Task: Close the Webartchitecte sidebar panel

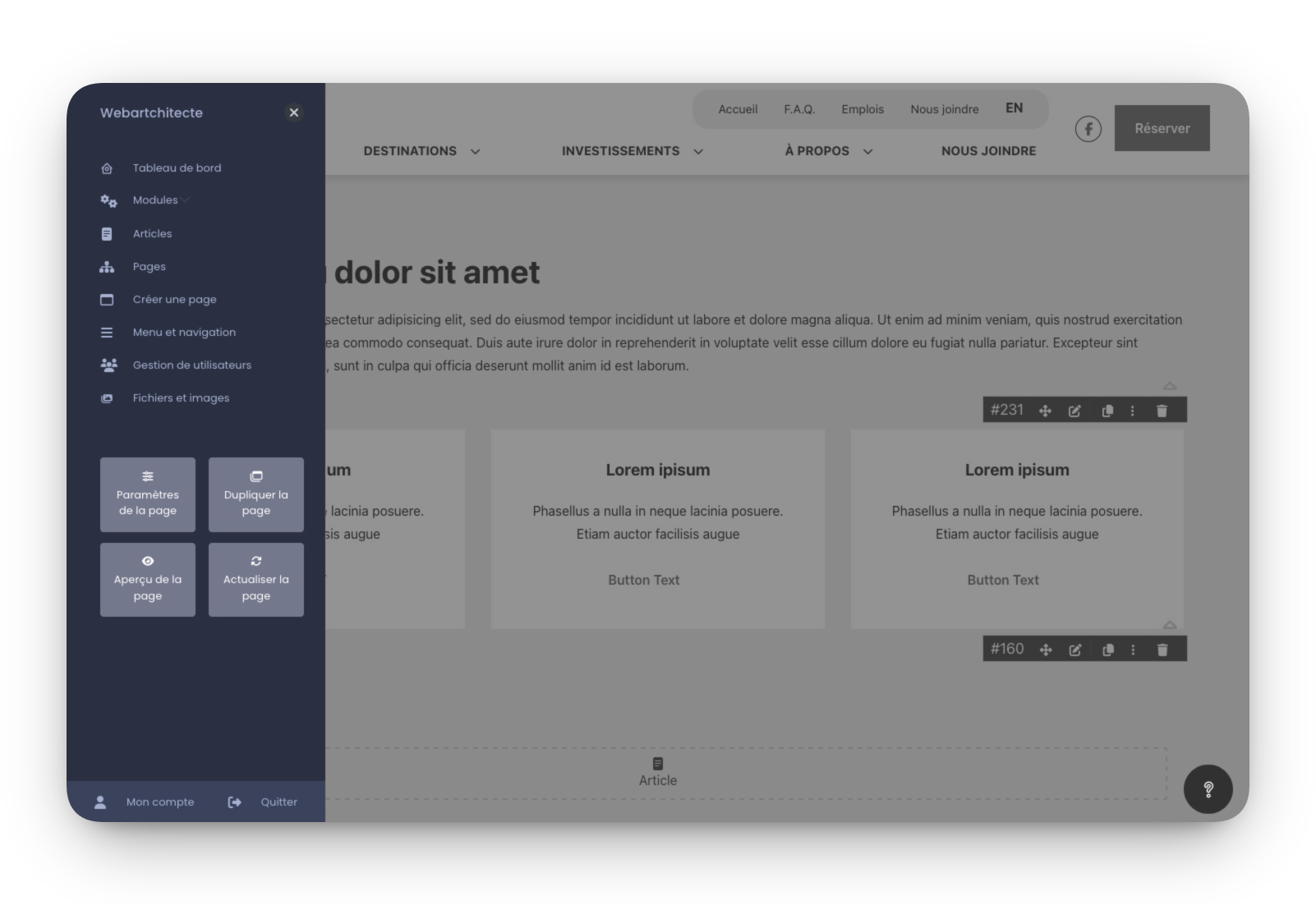Action: 293,113
